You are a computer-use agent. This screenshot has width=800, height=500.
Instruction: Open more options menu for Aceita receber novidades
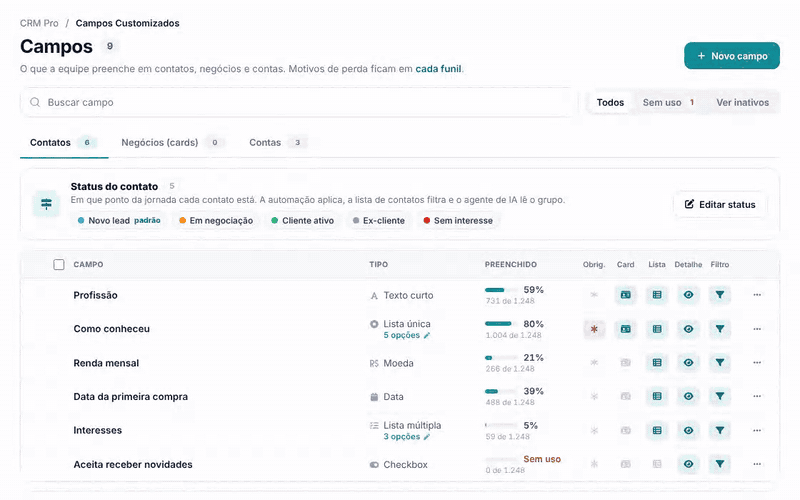[757, 464]
